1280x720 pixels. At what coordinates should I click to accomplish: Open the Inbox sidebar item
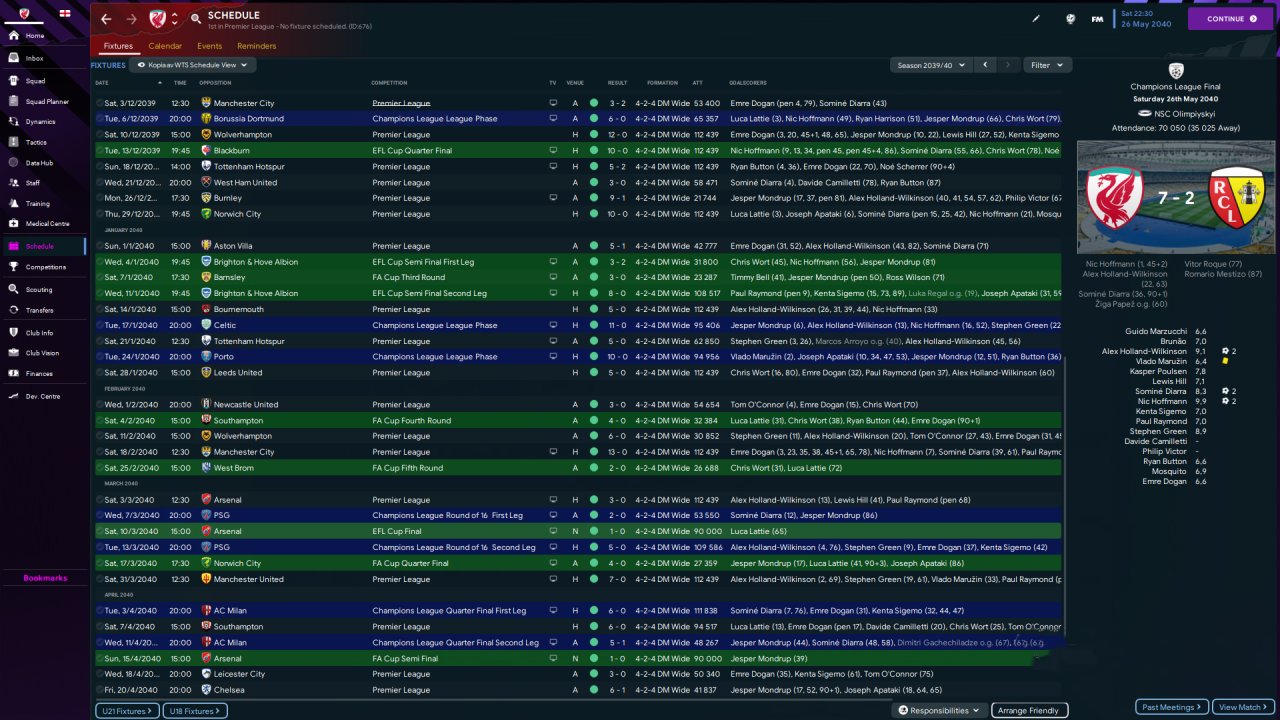click(35, 58)
